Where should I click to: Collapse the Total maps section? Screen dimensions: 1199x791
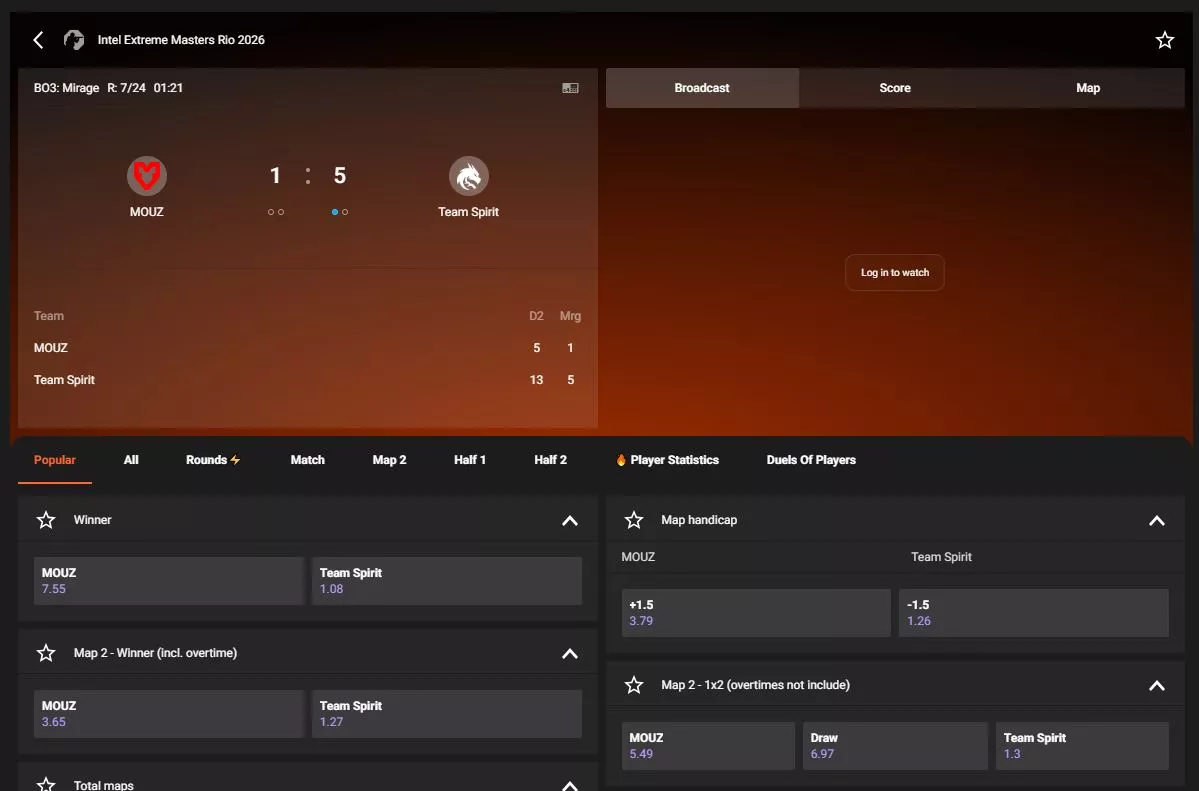click(570, 786)
